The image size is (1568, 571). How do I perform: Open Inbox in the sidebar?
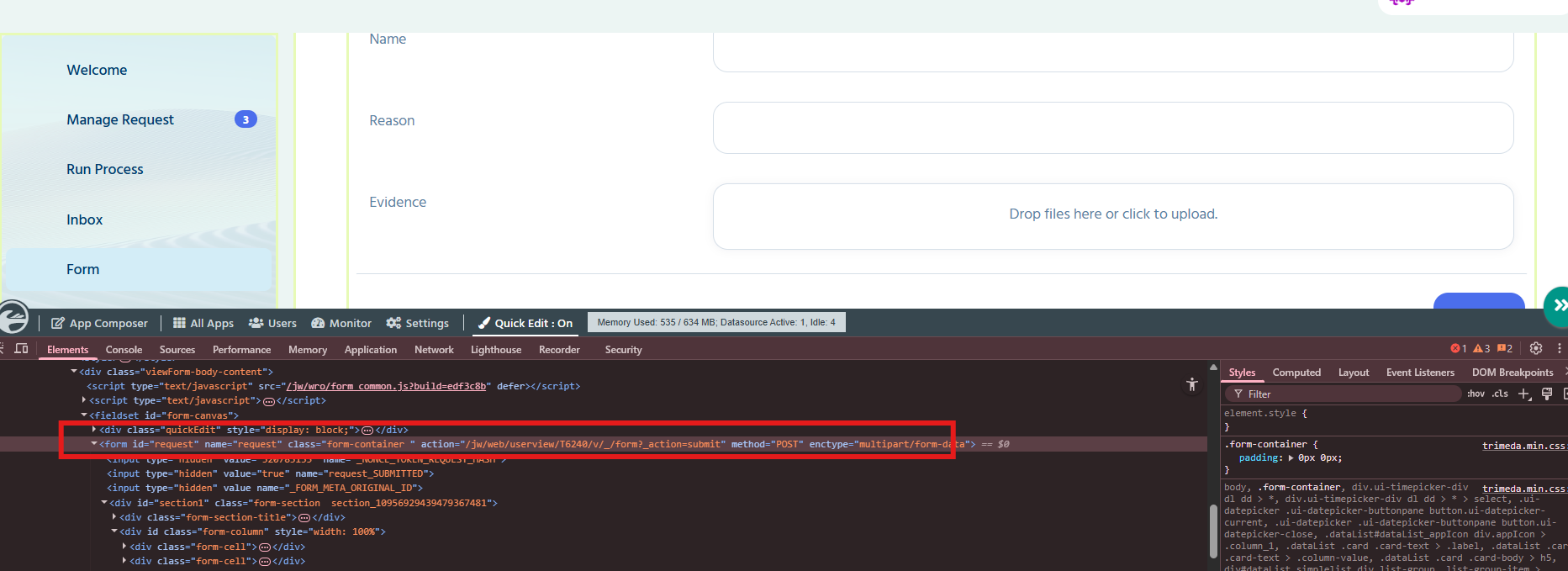85,219
